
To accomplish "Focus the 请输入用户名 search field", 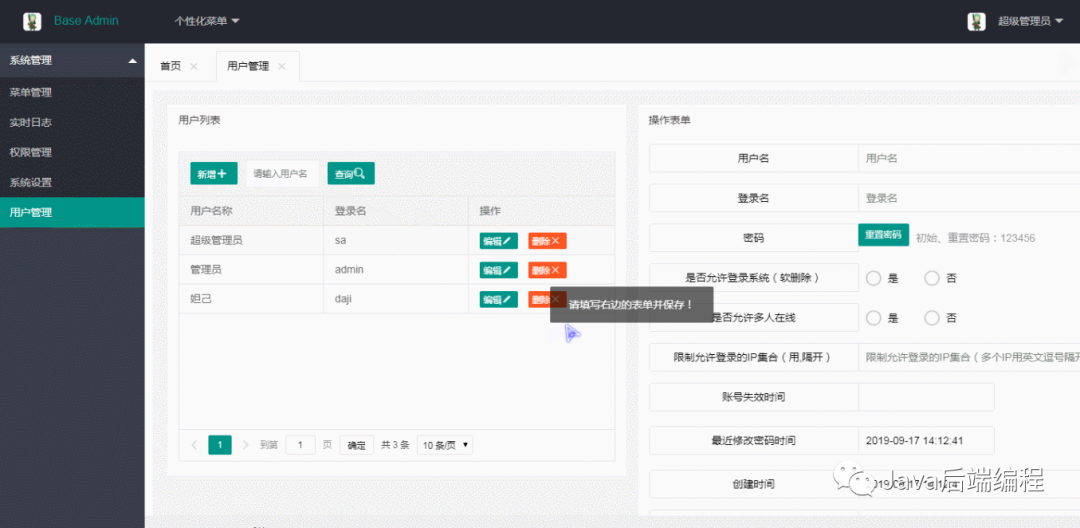I will [282, 173].
